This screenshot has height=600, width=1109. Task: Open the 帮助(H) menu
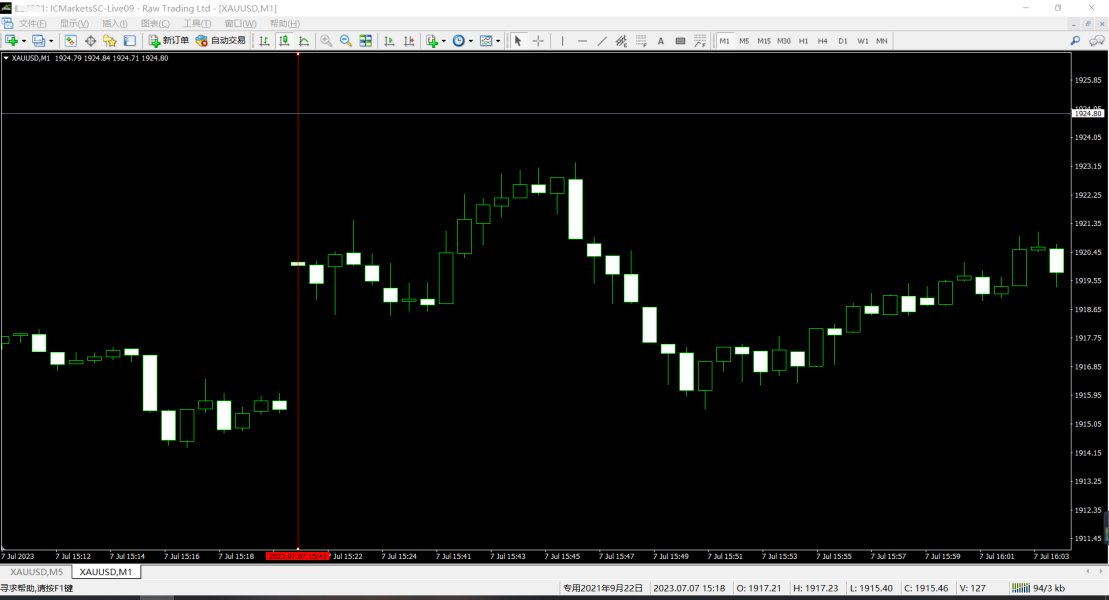coord(284,23)
